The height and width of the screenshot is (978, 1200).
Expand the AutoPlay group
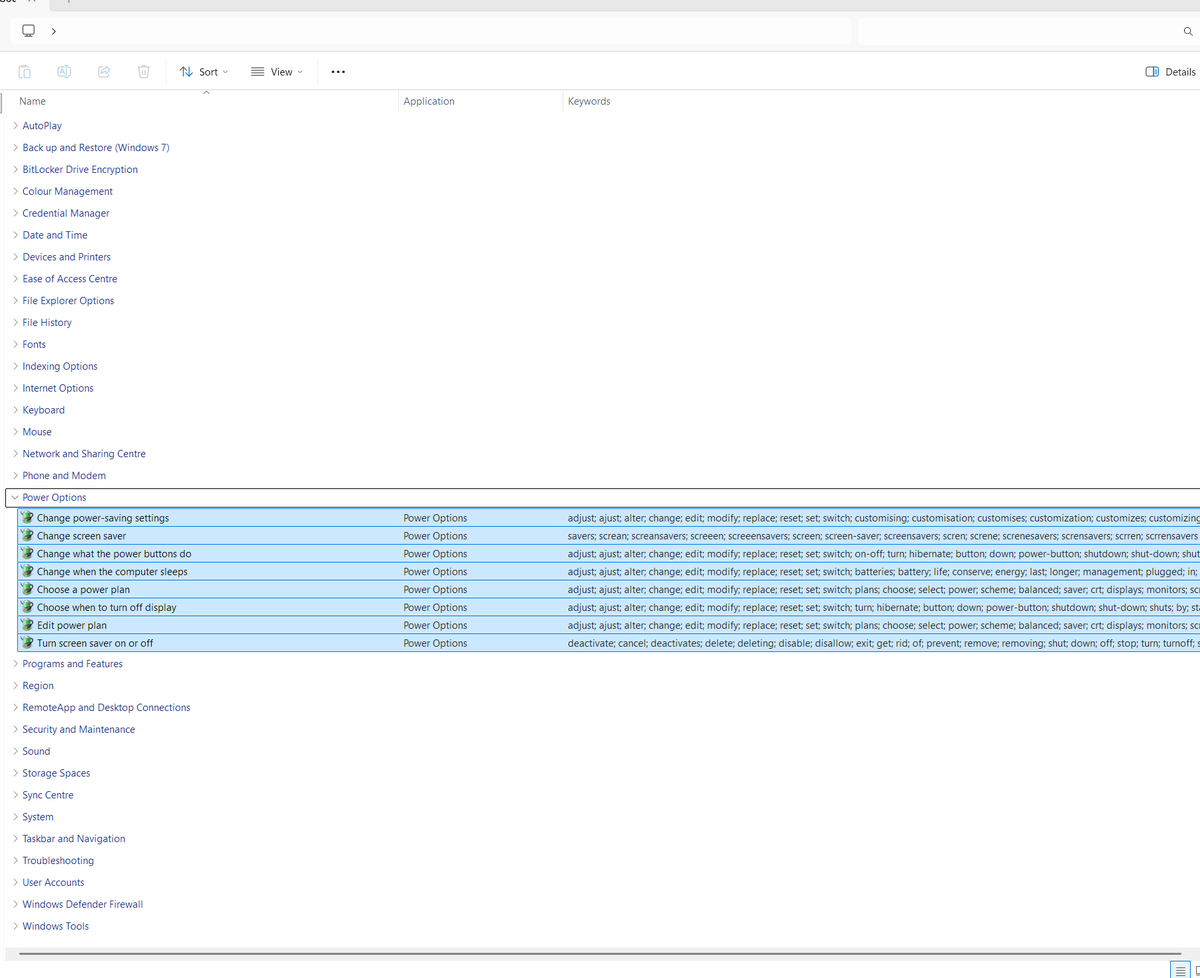15,126
